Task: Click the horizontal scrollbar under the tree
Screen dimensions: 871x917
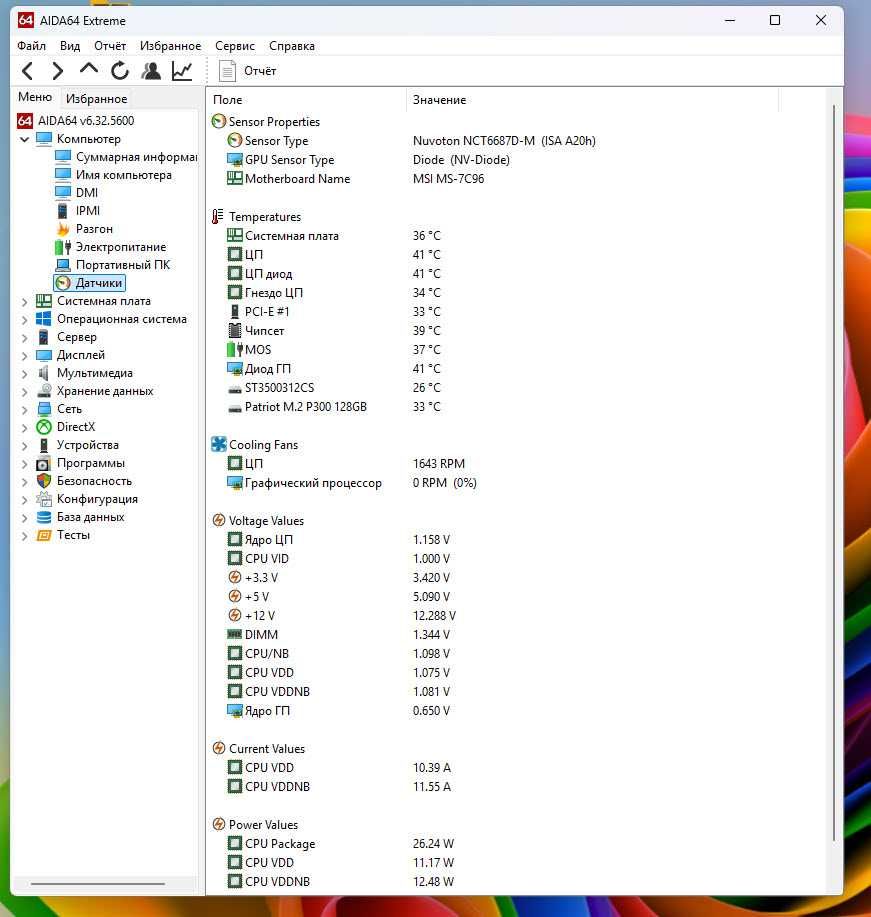Action: point(98,884)
